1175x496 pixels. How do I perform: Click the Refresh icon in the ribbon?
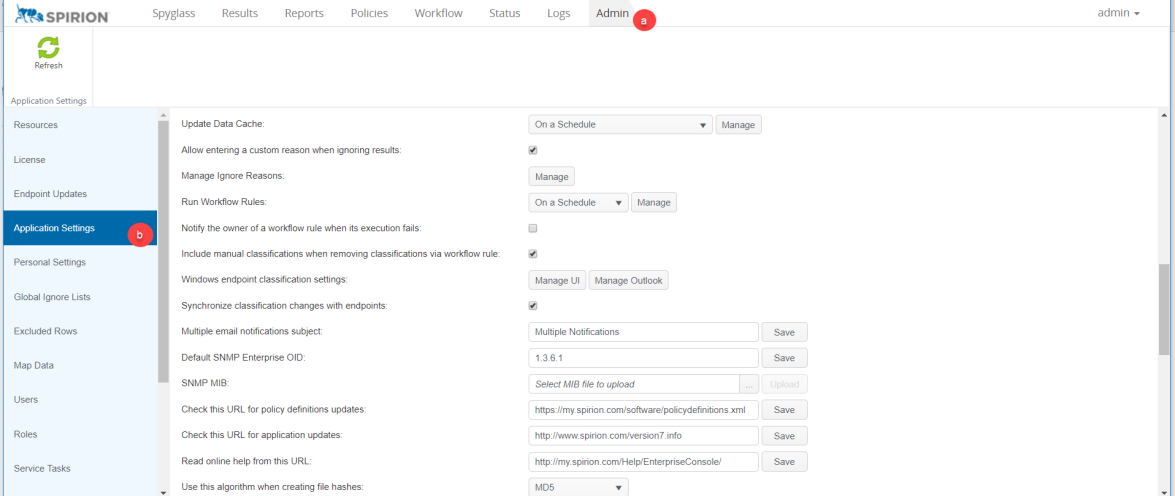click(x=48, y=49)
